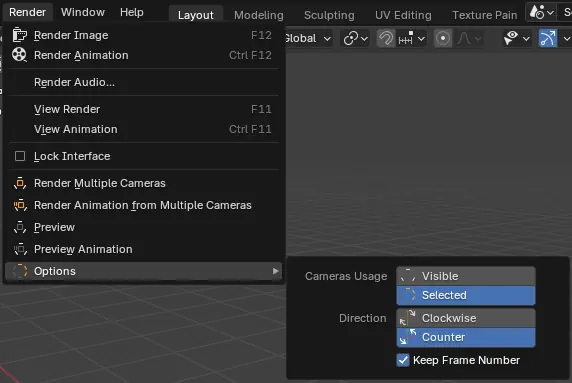The width and height of the screenshot is (572, 383).
Task: Click Preview Animation menu entry
Action: (143, 249)
